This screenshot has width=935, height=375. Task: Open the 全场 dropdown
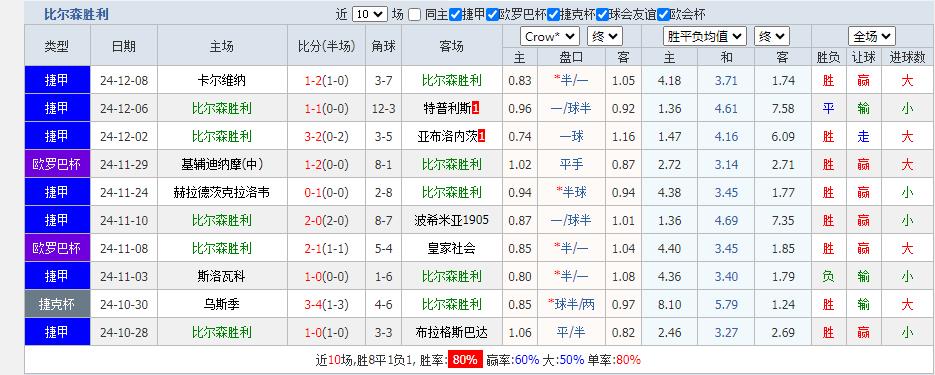872,36
